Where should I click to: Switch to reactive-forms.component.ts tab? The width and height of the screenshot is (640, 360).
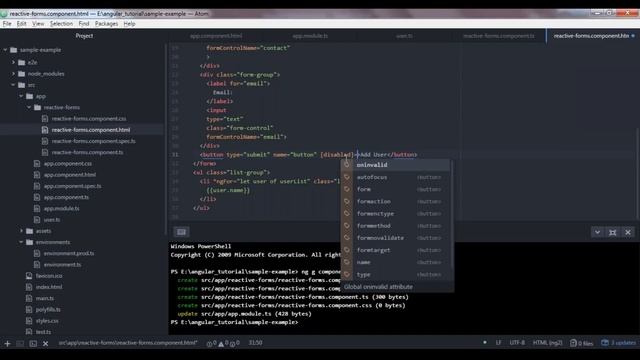tap(498, 36)
